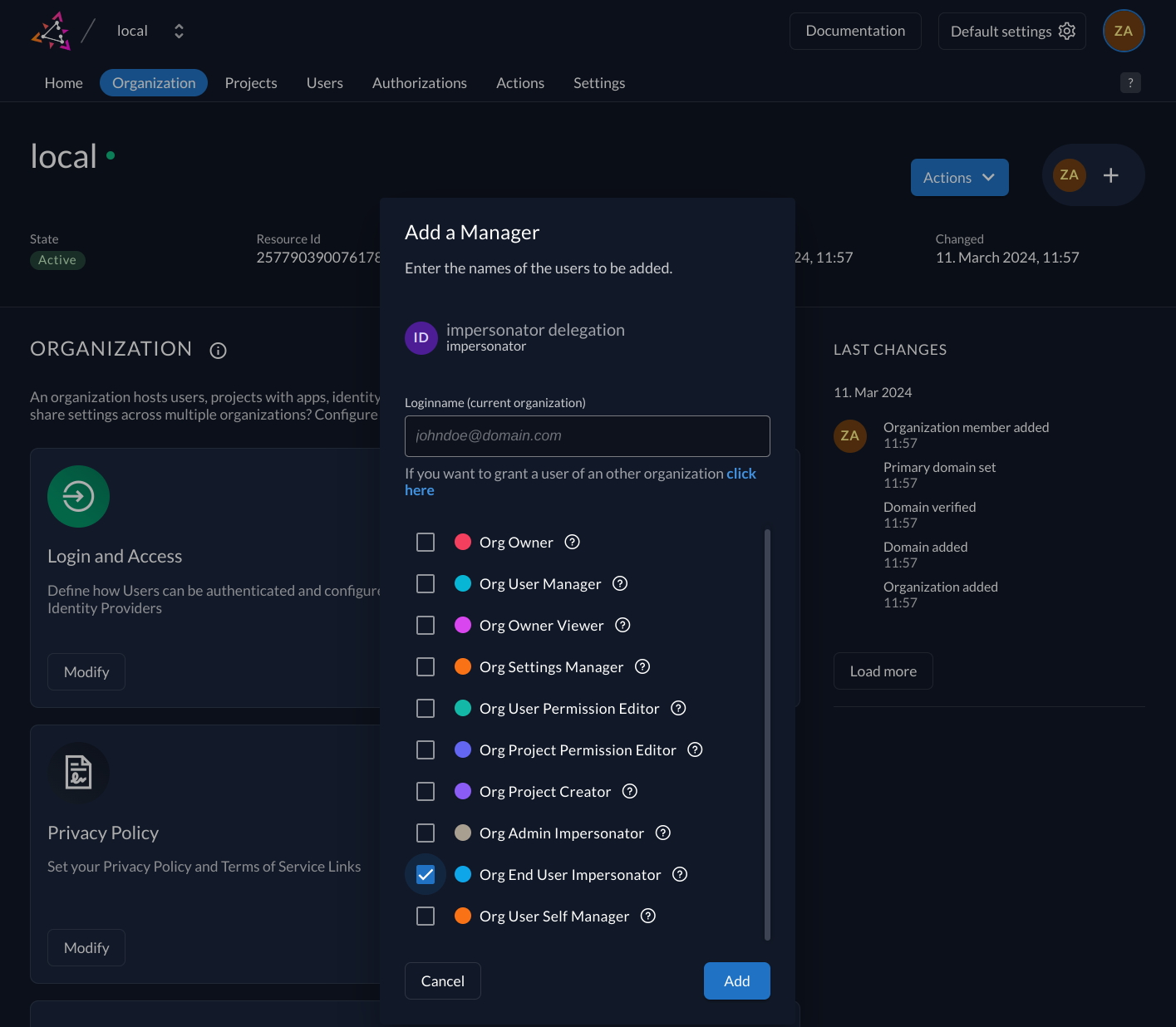Switch to the Authorizations tab
Screen dimensions: 1176x1027
point(419,82)
